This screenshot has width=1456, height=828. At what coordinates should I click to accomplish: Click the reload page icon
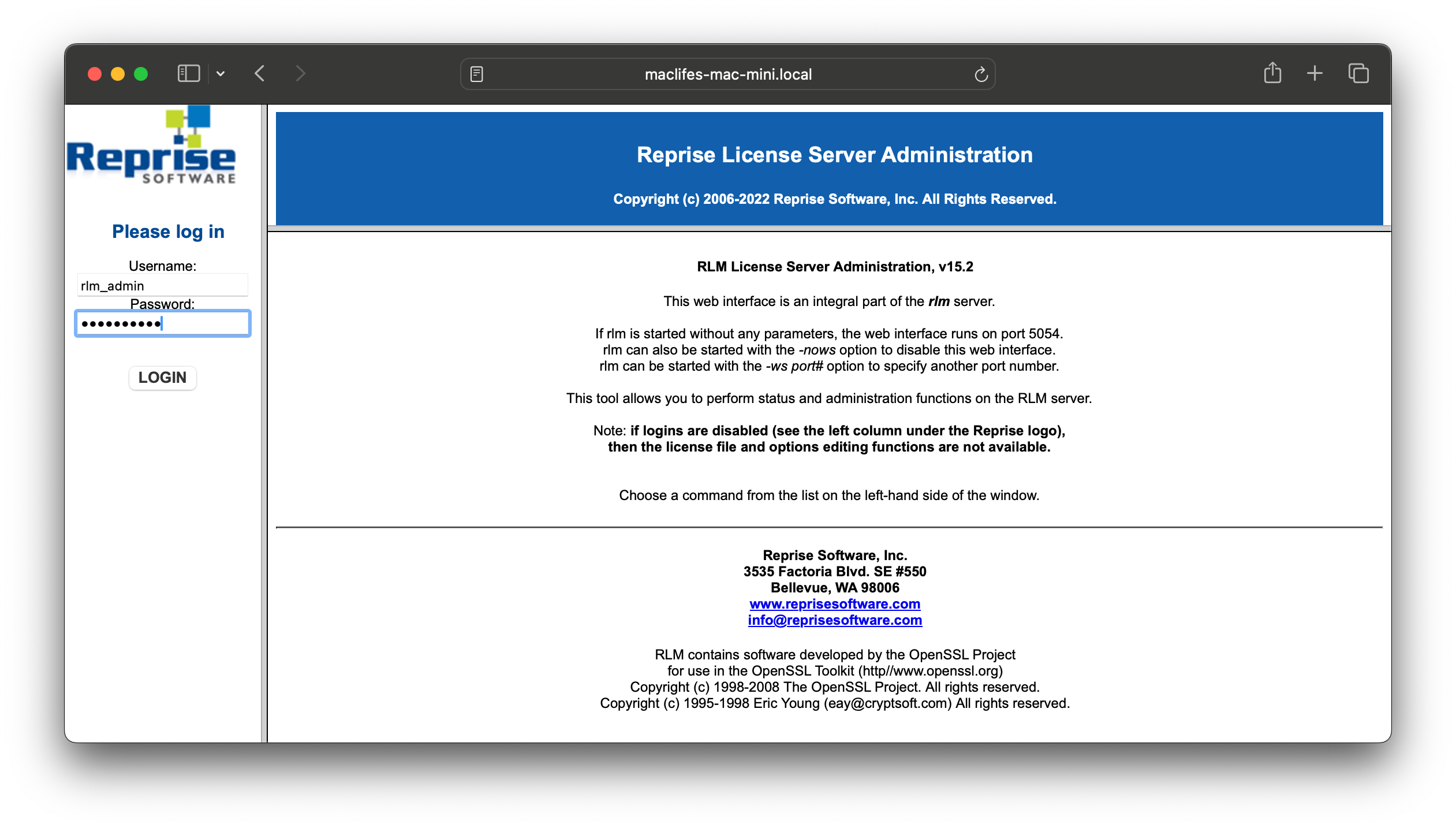click(x=980, y=74)
